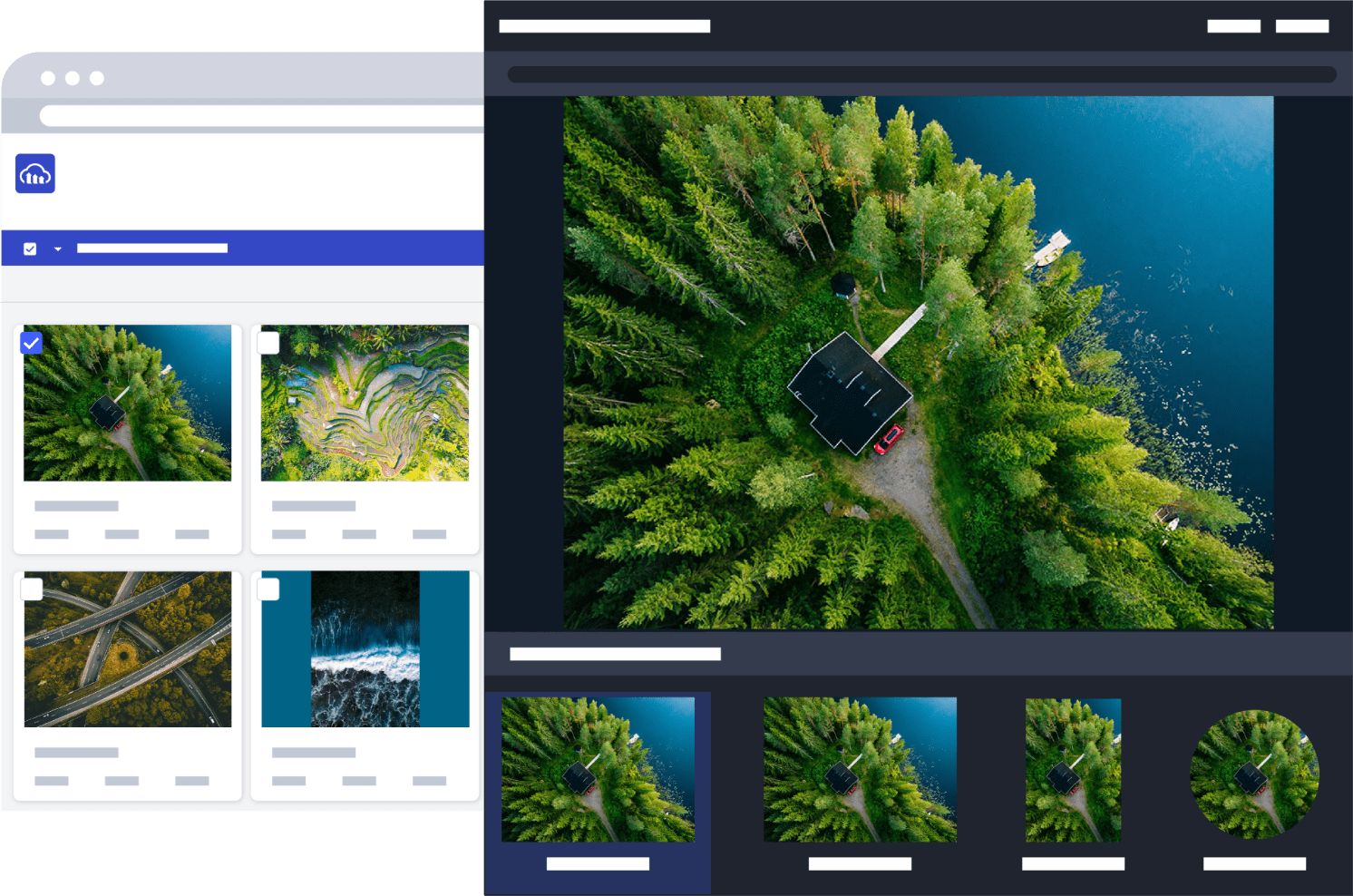Click the Cloudinary cloud logo icon
This screenshot has width=1353, height=896.
click(35, 173)
